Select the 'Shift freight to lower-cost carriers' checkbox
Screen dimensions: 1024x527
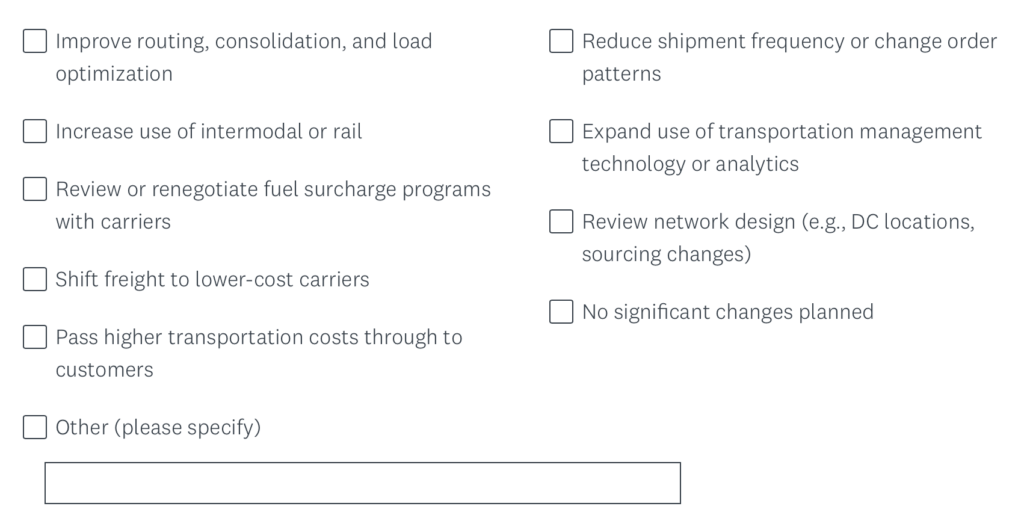point(35,279)
